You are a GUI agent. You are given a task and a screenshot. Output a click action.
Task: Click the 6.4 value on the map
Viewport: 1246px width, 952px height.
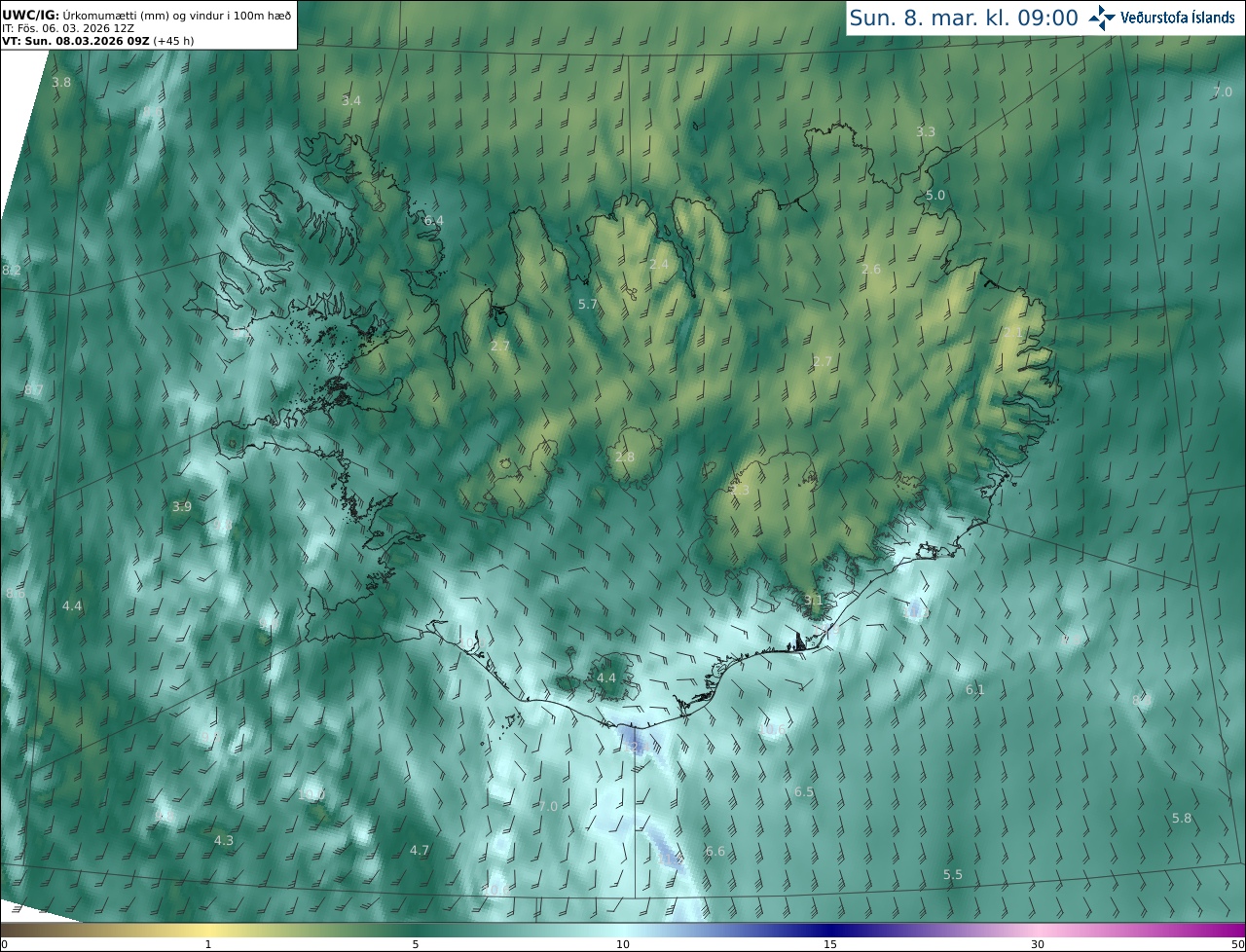433,221
